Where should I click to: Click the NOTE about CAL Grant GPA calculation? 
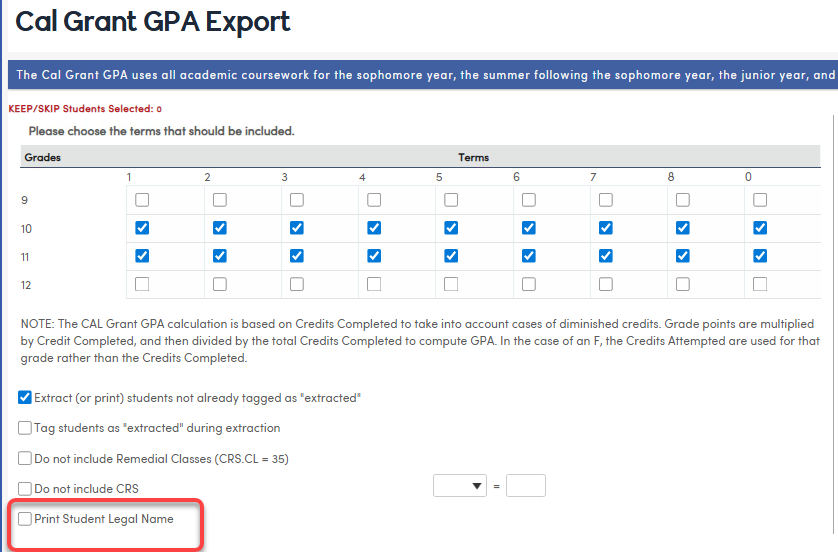click(420, 341)
